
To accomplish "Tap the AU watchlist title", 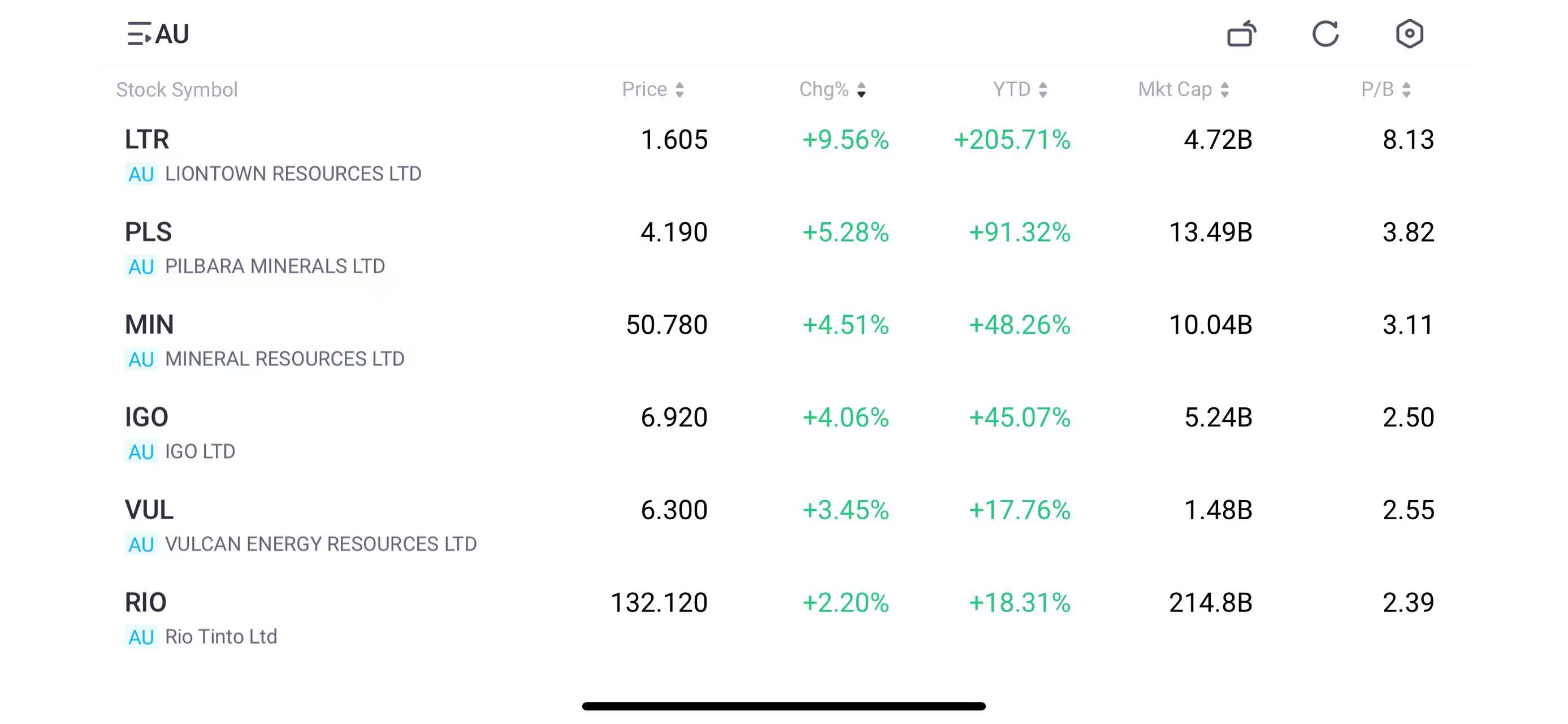I will (172, 33).
